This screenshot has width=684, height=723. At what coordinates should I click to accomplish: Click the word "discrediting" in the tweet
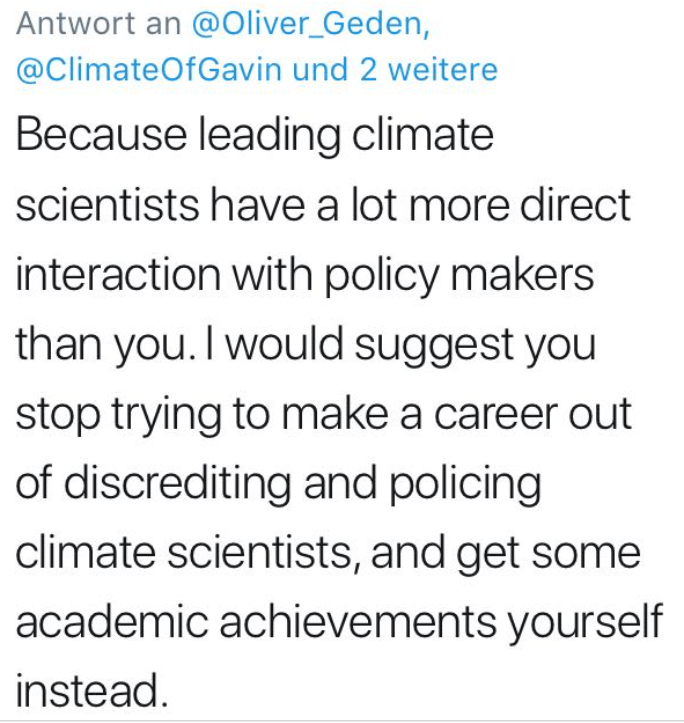pos(178,484)
